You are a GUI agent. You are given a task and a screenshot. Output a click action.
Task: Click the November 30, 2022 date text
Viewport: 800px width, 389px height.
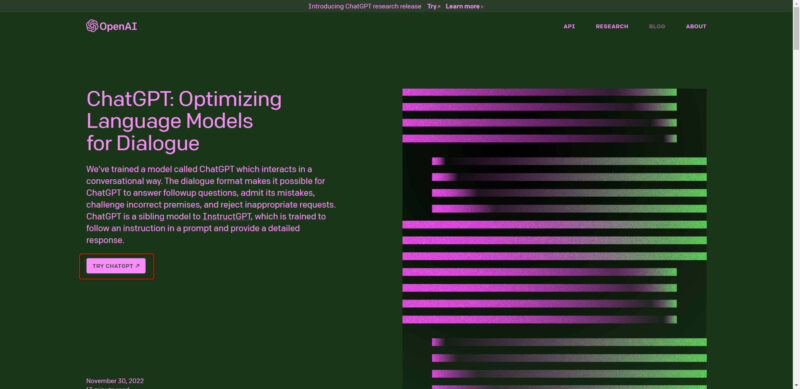click(115, 381)
